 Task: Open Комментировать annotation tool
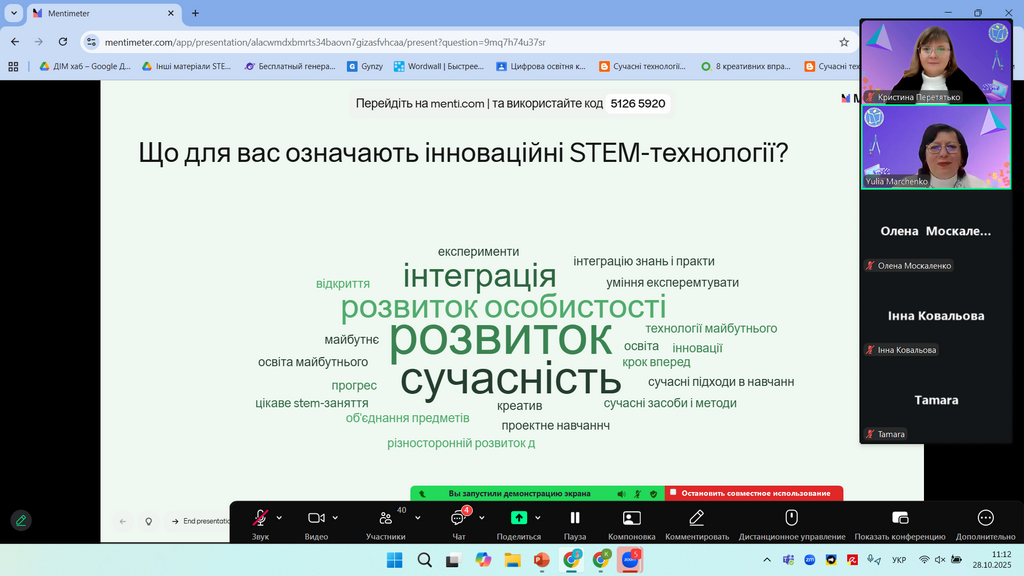coord(697,518)
